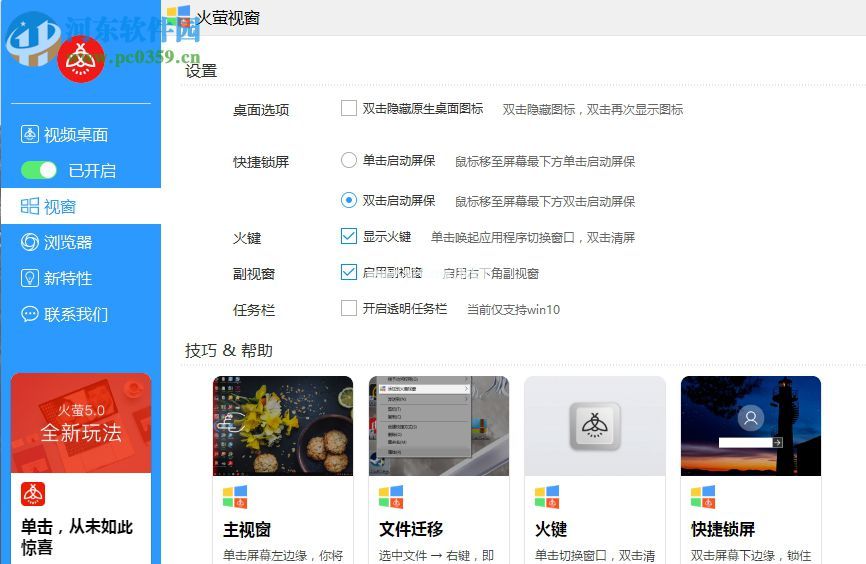This screenshot has width=866, height=564.
Task: Click the 火萤视窗 title bar logo icon
Action: [x=178, y=17]
